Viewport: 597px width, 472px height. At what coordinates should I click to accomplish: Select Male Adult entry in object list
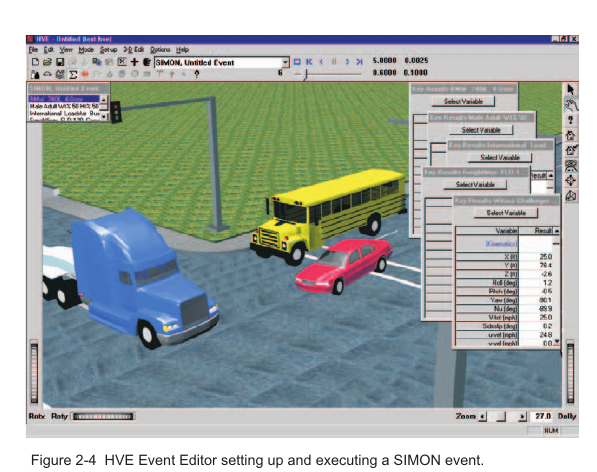pyautogui.click(x=64, y=106)
